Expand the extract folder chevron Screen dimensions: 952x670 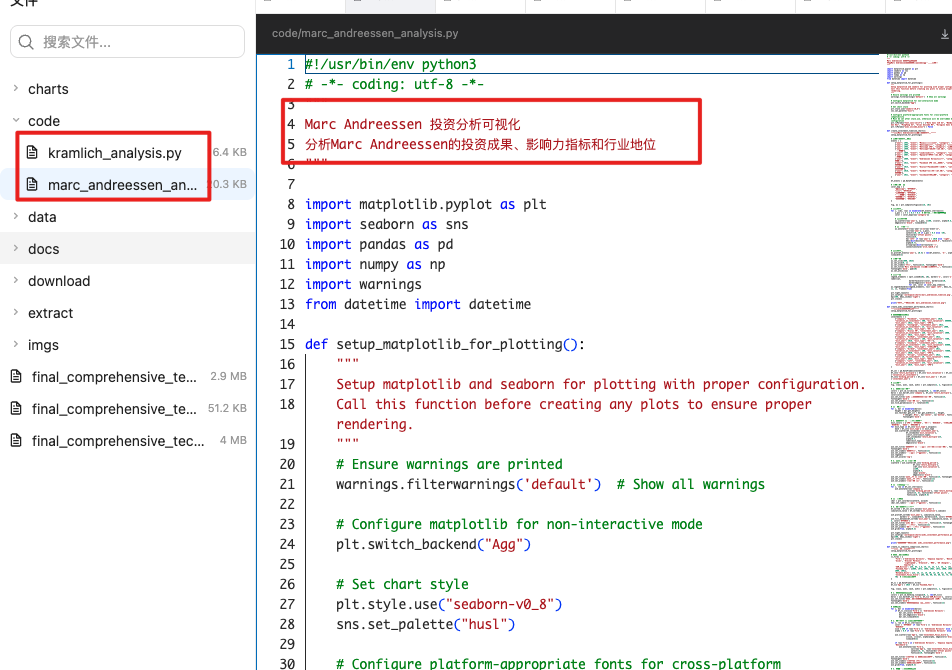click(15, 313)
